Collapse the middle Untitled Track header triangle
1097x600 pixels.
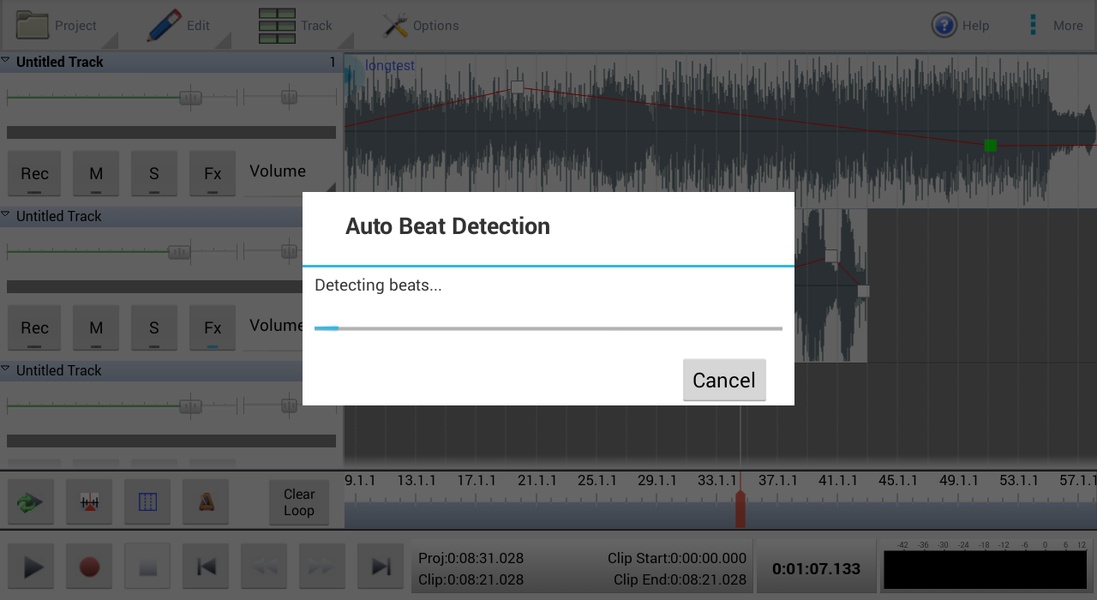[6, 215]
